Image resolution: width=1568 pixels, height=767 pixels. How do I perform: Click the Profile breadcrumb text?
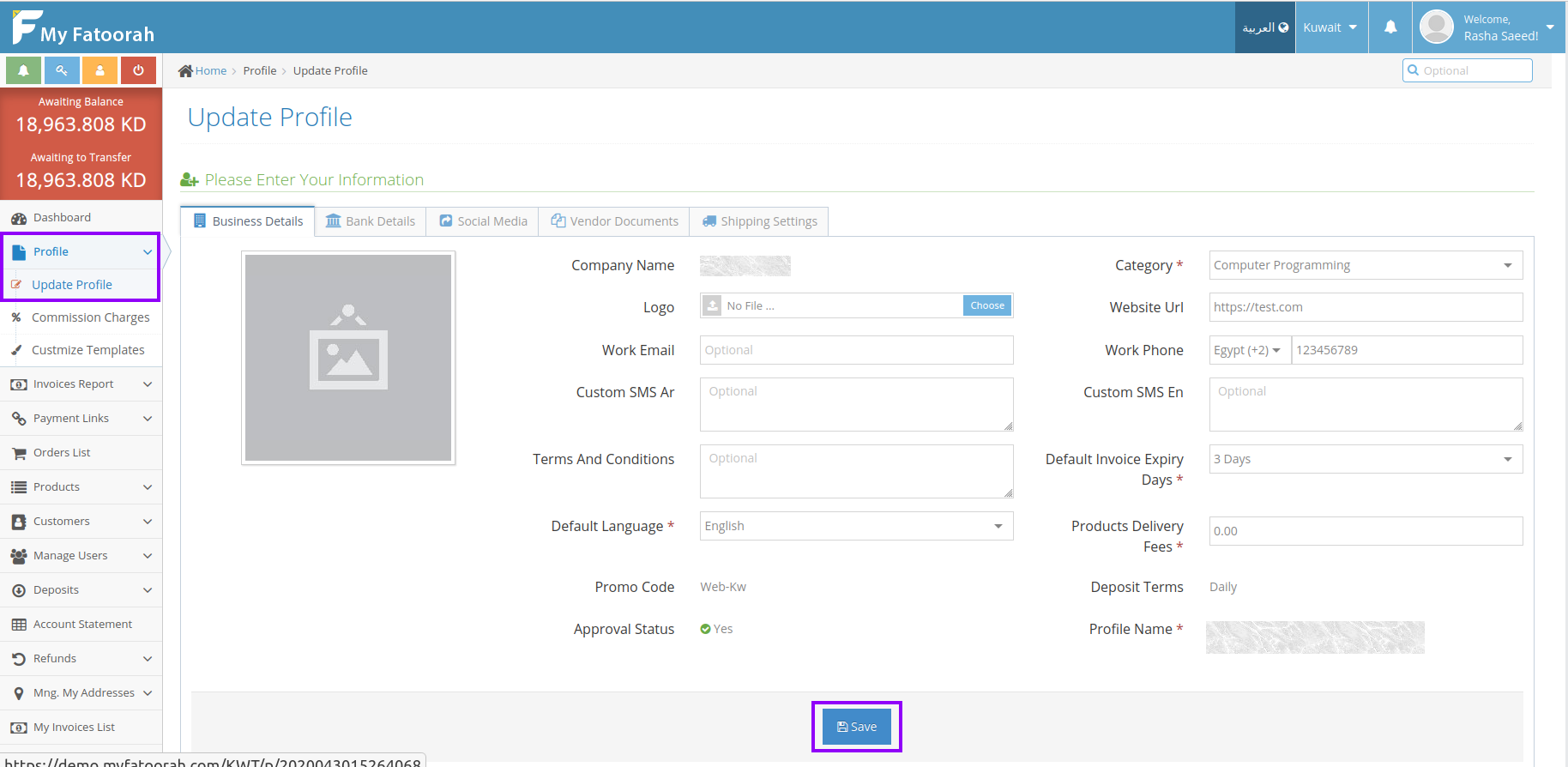tap(260, 70)
